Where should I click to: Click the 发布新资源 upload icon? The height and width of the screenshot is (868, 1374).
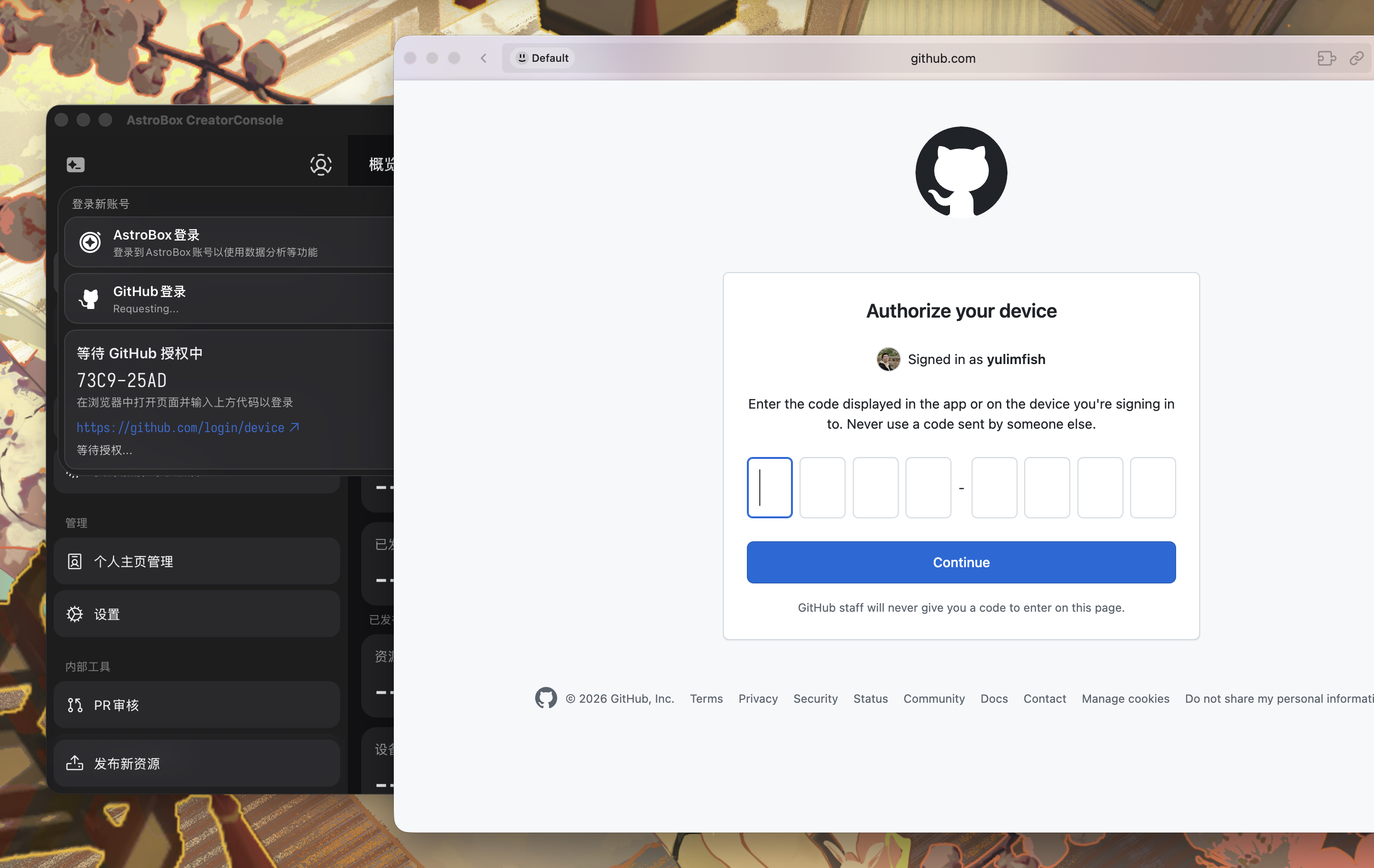pyautogui.click(x=75, y=763)
